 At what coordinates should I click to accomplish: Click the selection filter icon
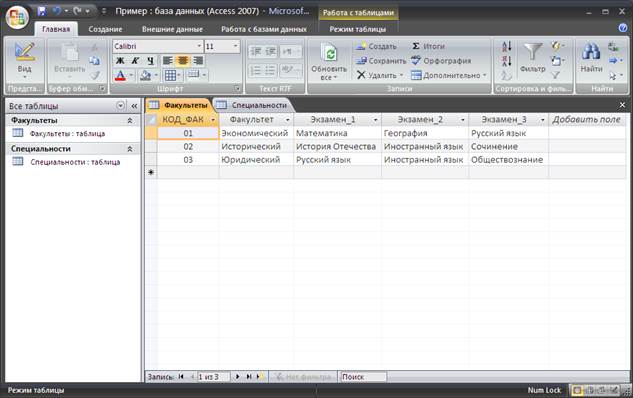pyautogui.click(x=557, y=46)
